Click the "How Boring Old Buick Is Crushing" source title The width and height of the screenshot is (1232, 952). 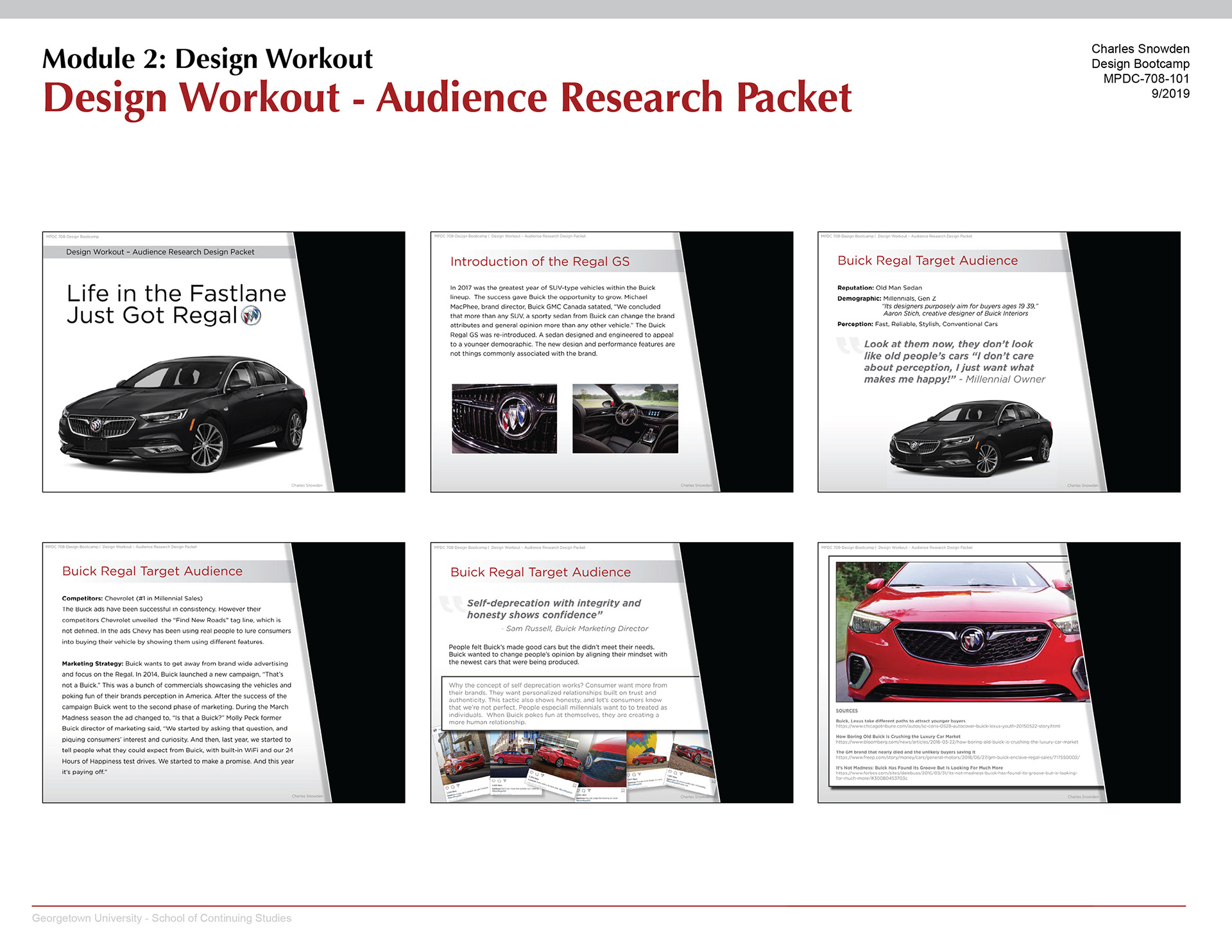click(x=898, y=736)
